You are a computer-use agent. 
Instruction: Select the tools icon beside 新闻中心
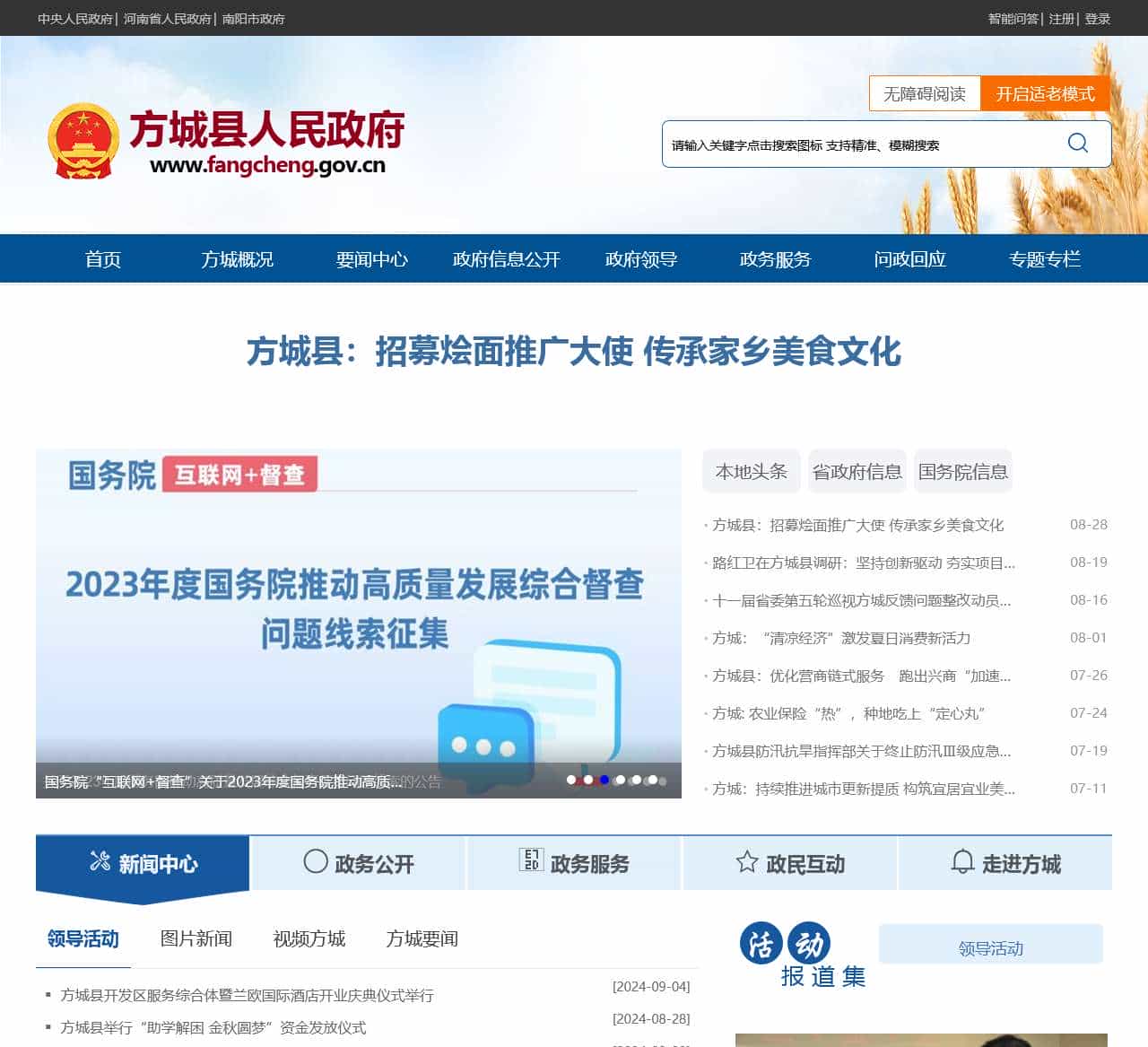point(100,862)
